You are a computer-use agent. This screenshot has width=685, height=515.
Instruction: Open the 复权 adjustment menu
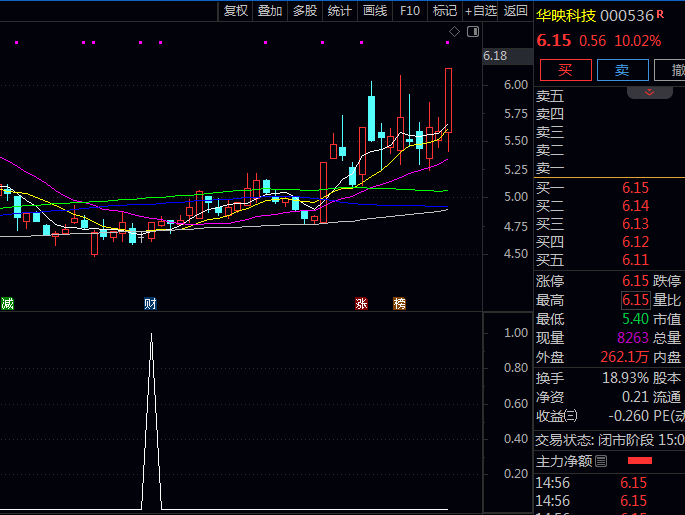click(235, 11)
